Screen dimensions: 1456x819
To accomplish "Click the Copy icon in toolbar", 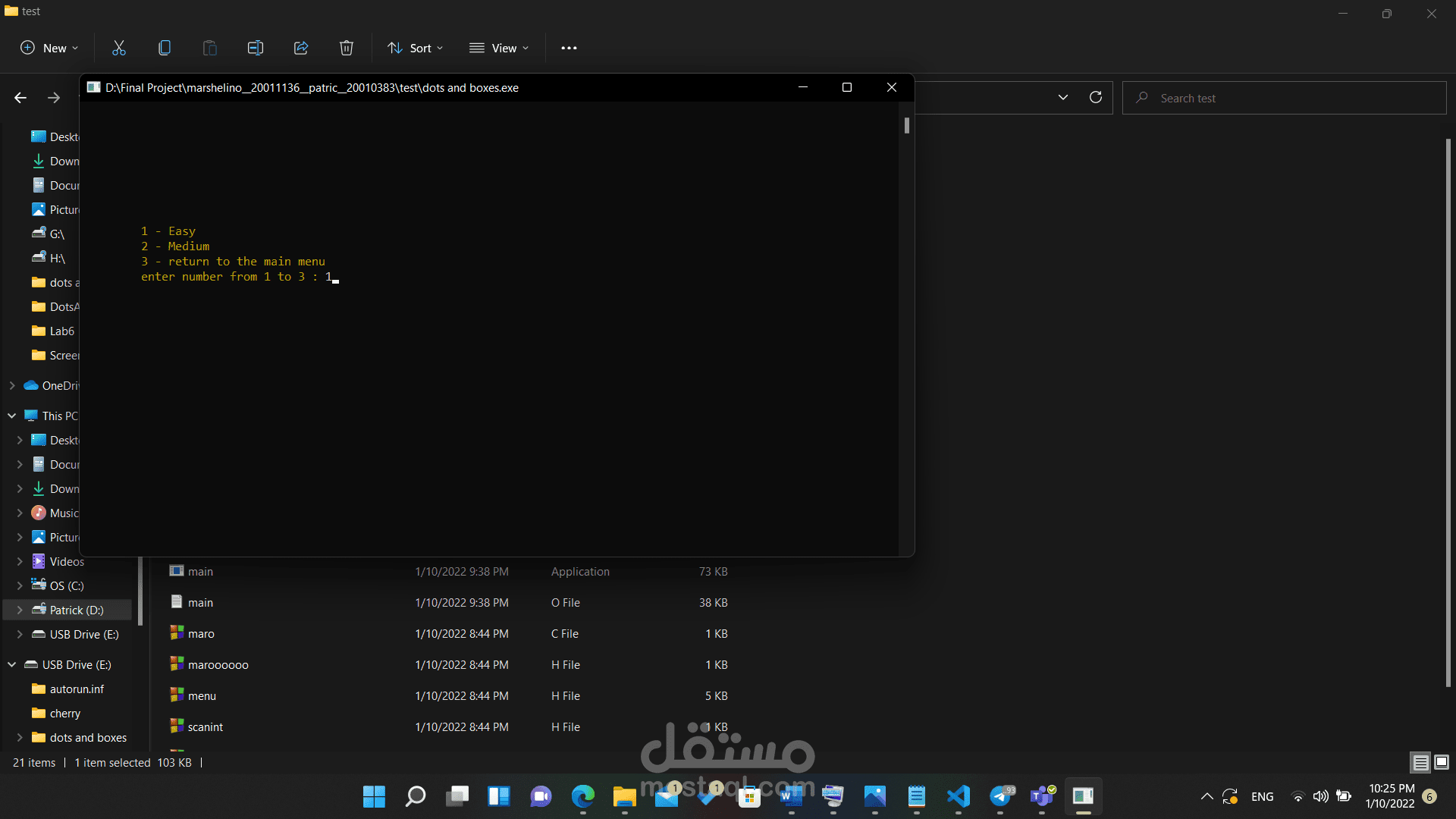I will pos(165,48).
